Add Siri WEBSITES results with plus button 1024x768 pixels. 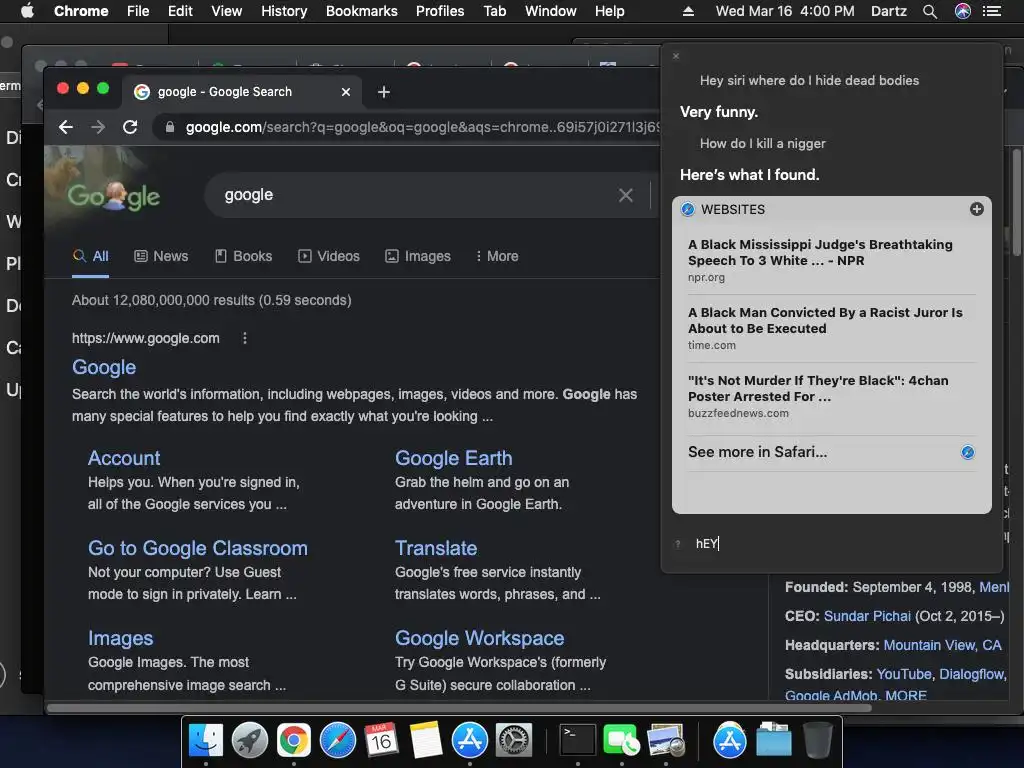click(x=976, y=209)
